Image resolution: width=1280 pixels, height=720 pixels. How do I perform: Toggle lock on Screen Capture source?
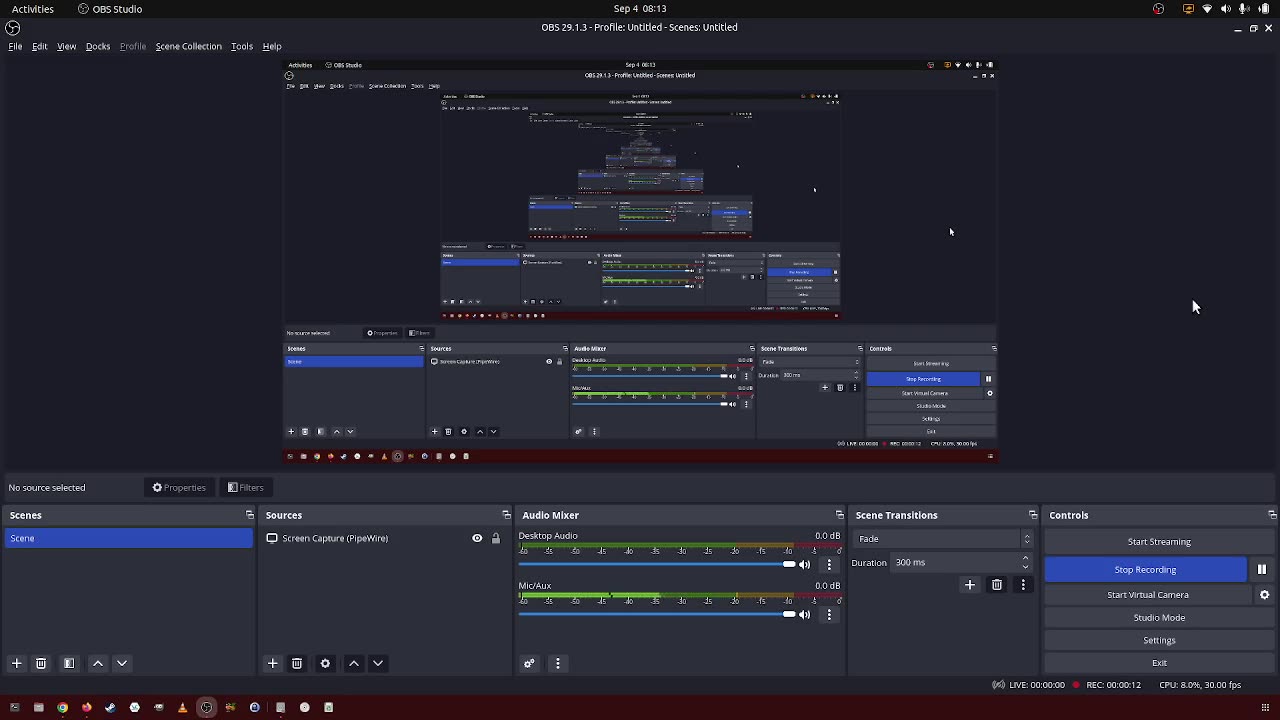[495, 538]
